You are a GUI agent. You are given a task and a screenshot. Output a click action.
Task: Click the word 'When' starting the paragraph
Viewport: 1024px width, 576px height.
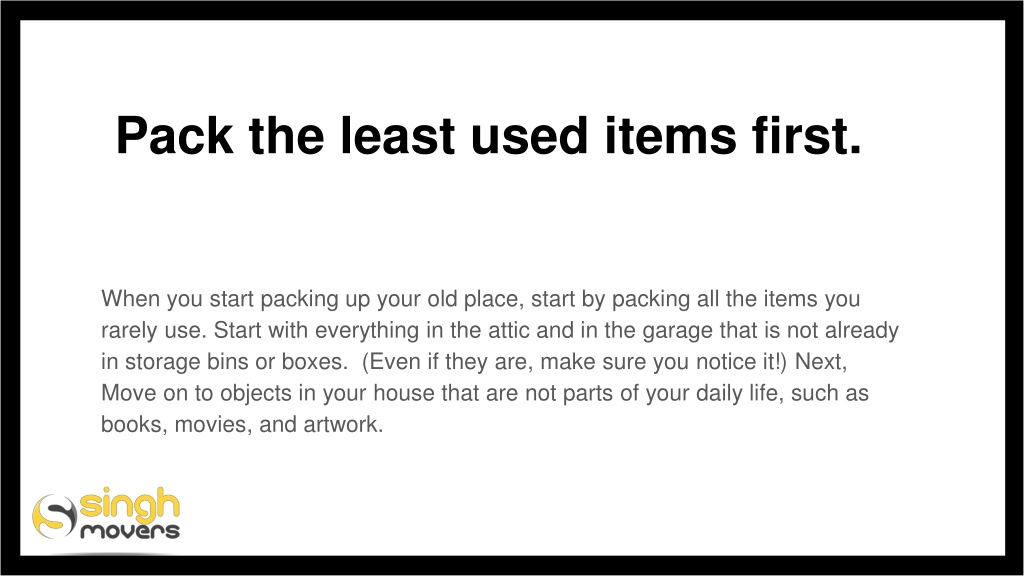tap(131, 298)
